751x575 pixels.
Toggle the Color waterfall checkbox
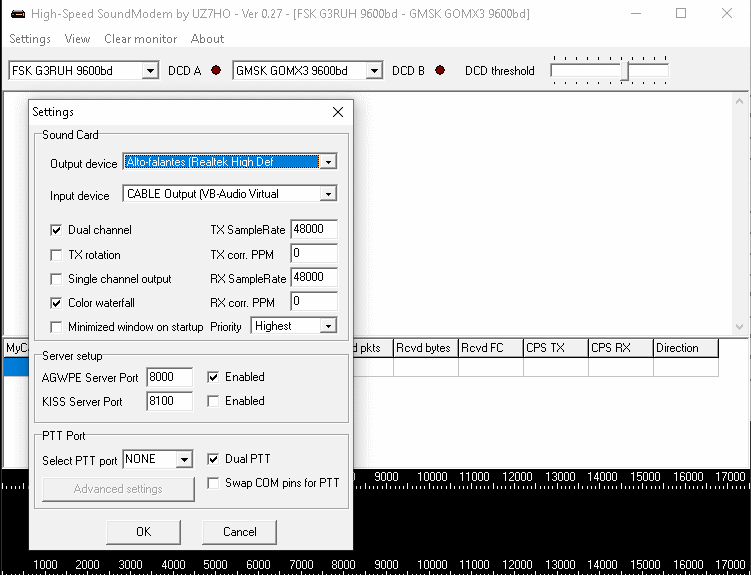coord(56,303)
